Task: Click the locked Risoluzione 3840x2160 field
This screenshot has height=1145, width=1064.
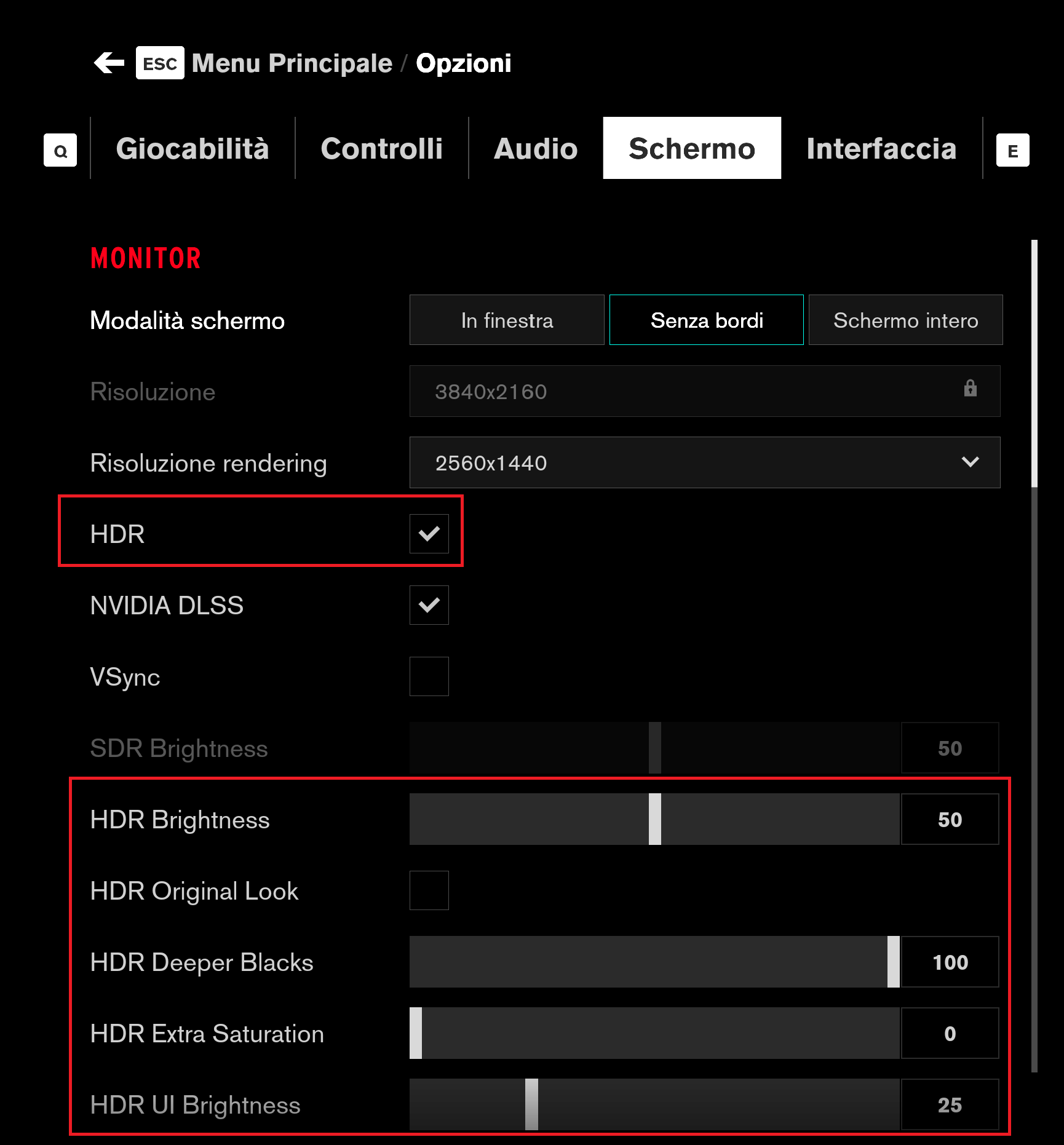Action: point(705,391)
